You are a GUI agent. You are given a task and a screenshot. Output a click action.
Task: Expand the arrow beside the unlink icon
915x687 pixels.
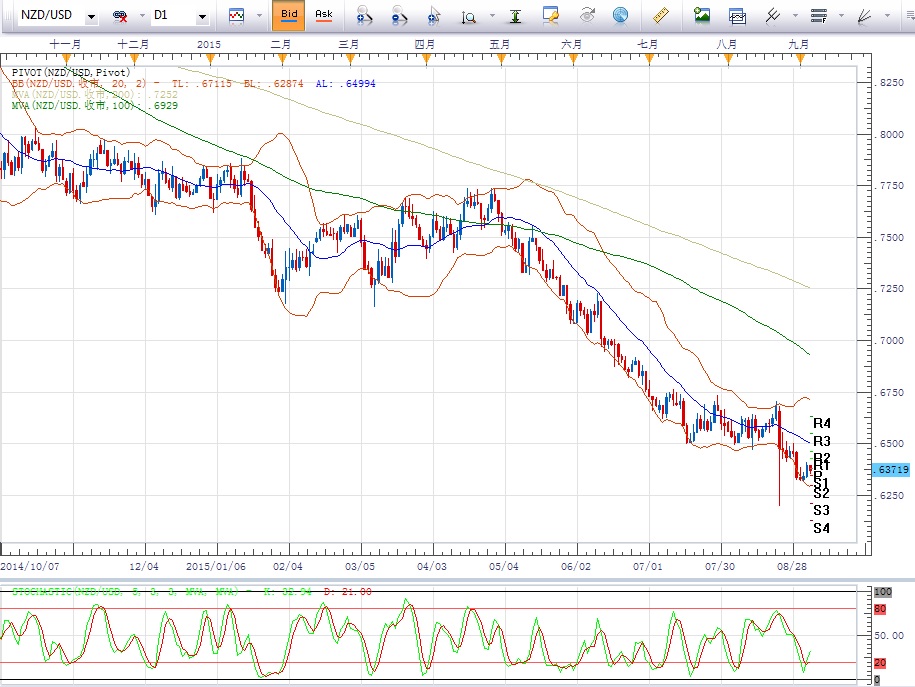pos(142,16)
